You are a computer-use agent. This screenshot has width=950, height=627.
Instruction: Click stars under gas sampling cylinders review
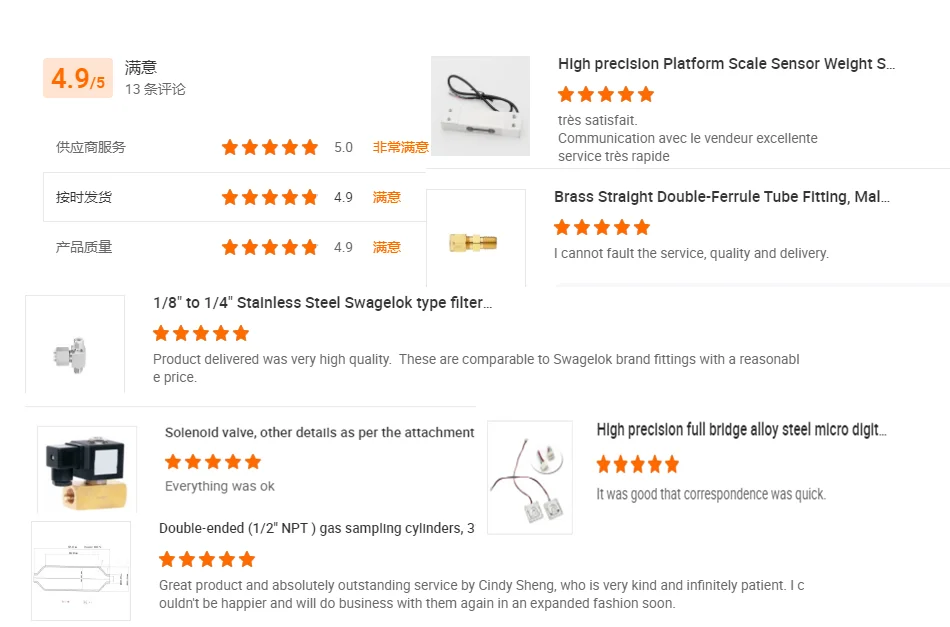(206, 559)
